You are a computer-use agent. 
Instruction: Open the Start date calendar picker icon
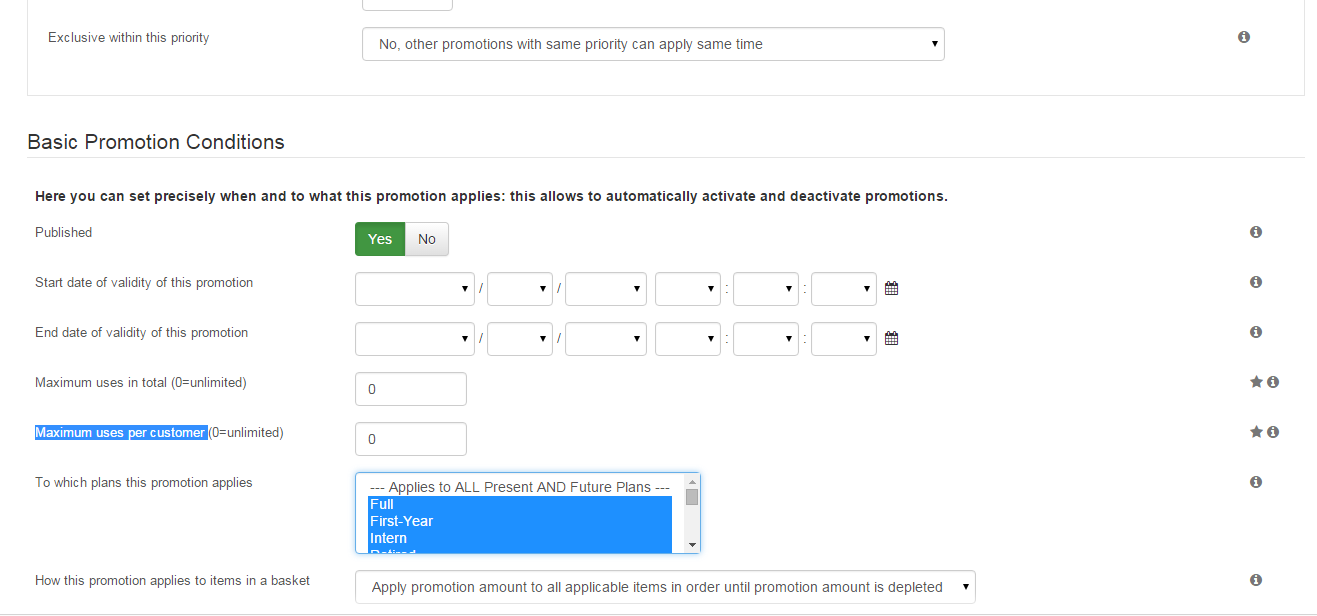[892, 289]
